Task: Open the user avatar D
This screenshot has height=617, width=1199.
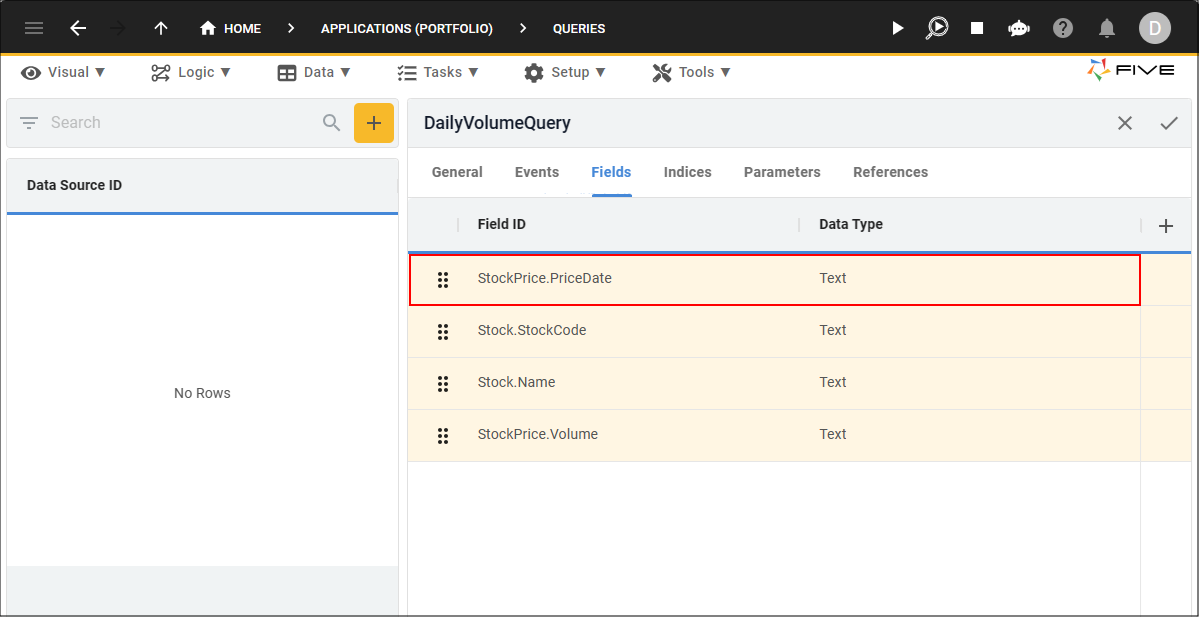Action: tap(1155, 28)
